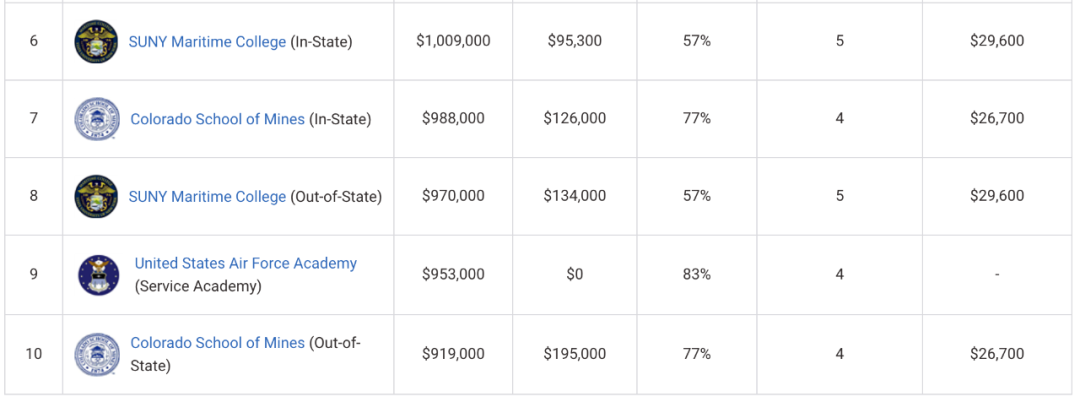This screenshot has width=1080, height=402.
Task: Select the $195,000 cost cell
Action: tap(574, 354)
